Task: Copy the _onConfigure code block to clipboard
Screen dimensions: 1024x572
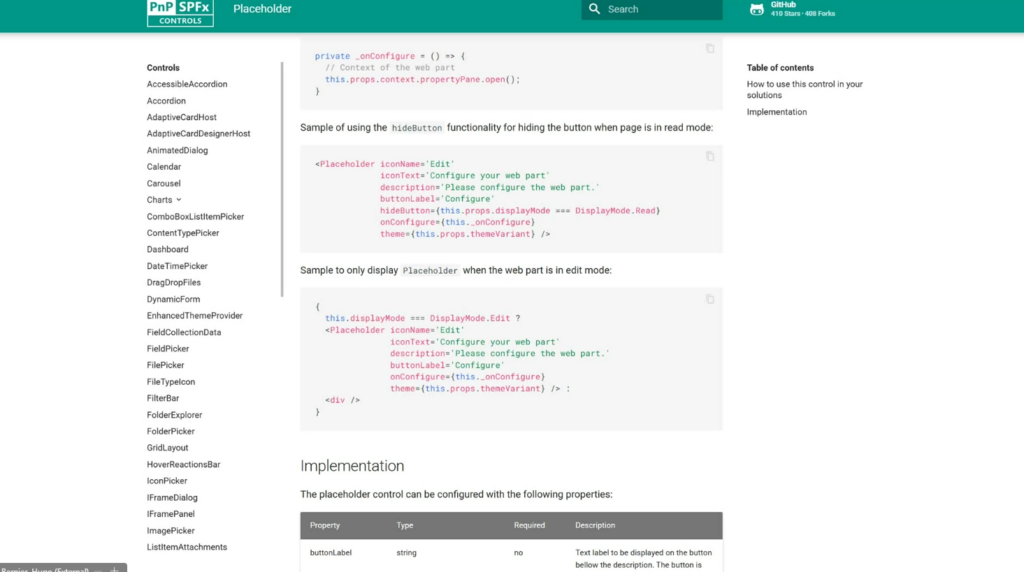Action: (x=710, y=48)
